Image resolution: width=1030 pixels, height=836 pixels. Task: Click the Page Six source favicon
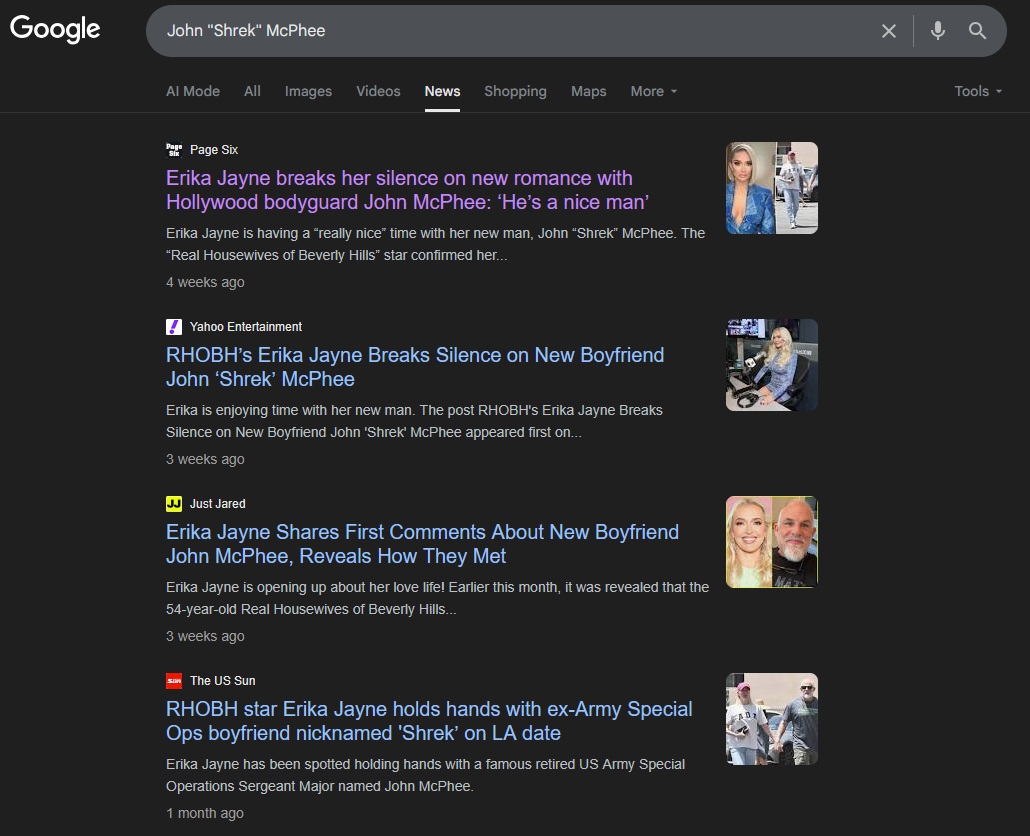(x=174, y=150)
